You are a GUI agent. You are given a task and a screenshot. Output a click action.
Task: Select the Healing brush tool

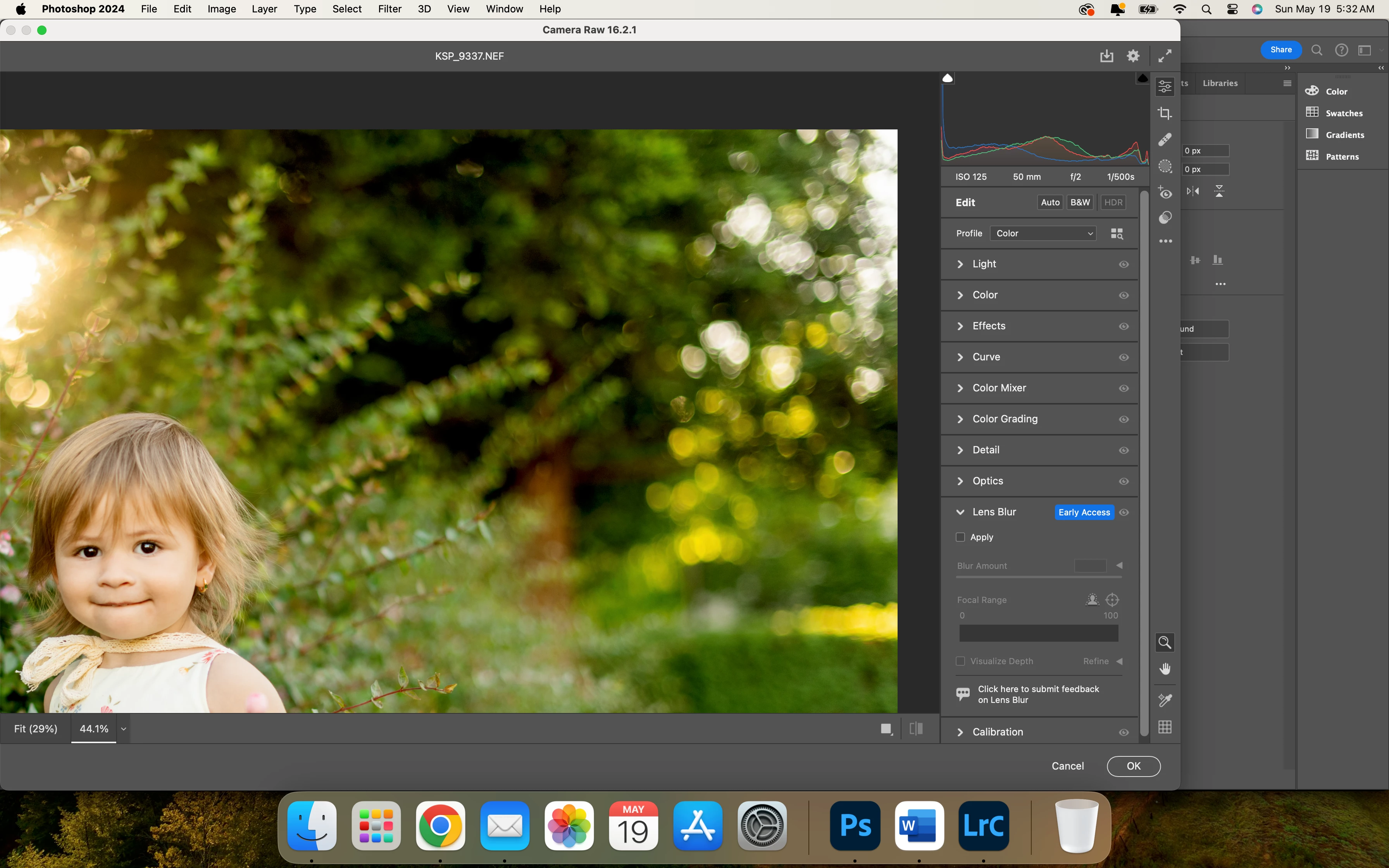(x=1165, y=139)
